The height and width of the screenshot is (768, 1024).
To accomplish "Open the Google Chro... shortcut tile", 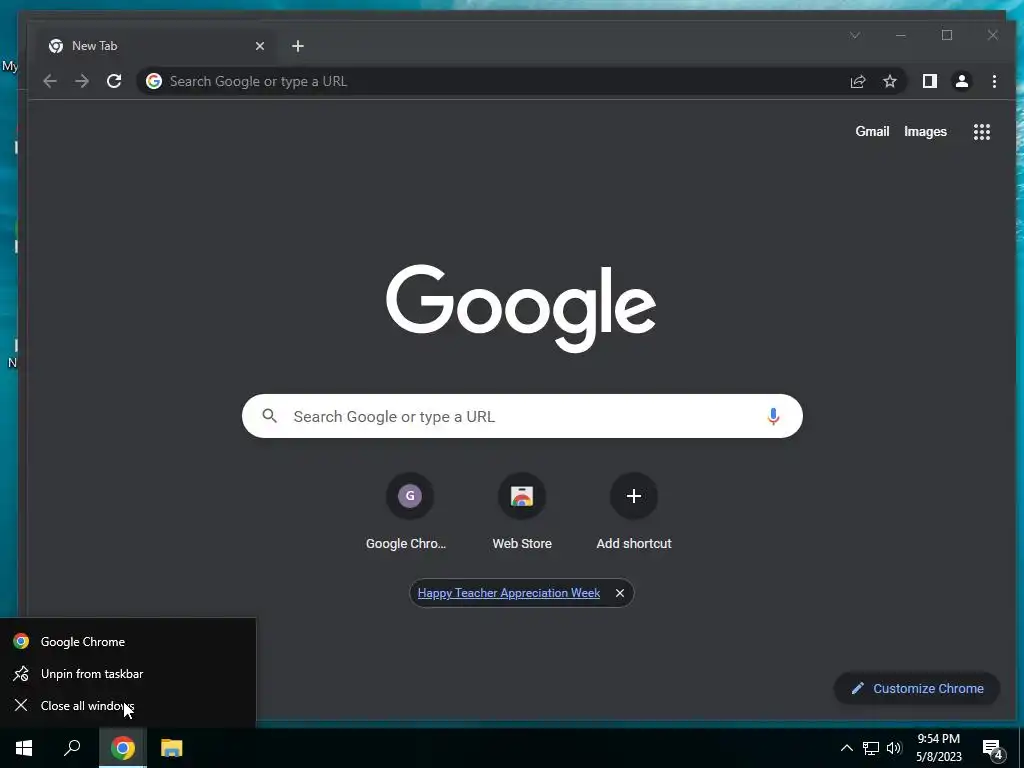I will point(409,496).
